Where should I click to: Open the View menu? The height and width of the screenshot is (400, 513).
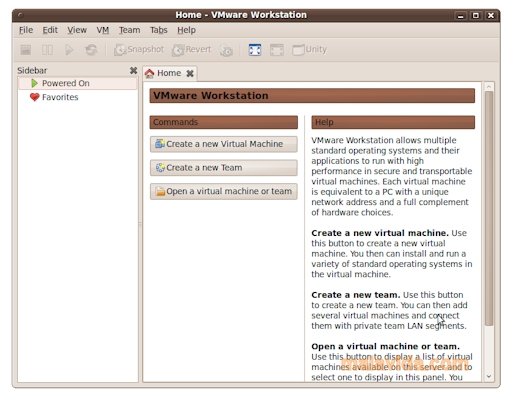click(x=77, y=30)
